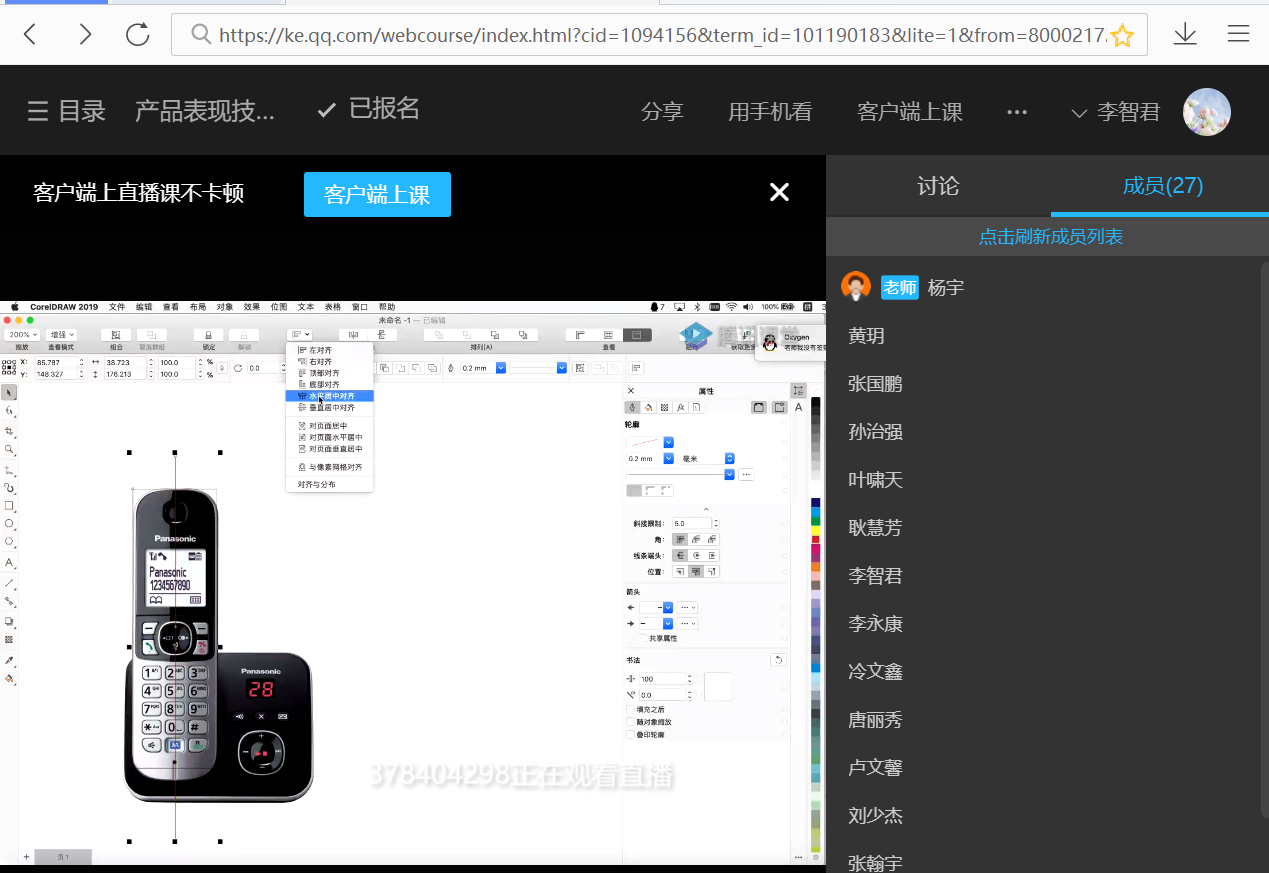Bookmark this page with the star icon
This screenshot has height=873, width=1269.
(1123, 36)
